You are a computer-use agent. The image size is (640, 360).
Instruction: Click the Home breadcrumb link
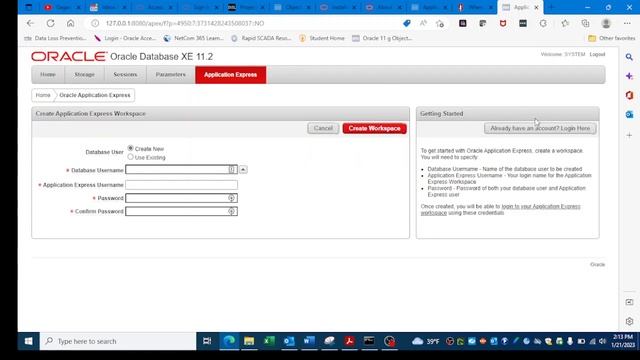click(43, 95)
